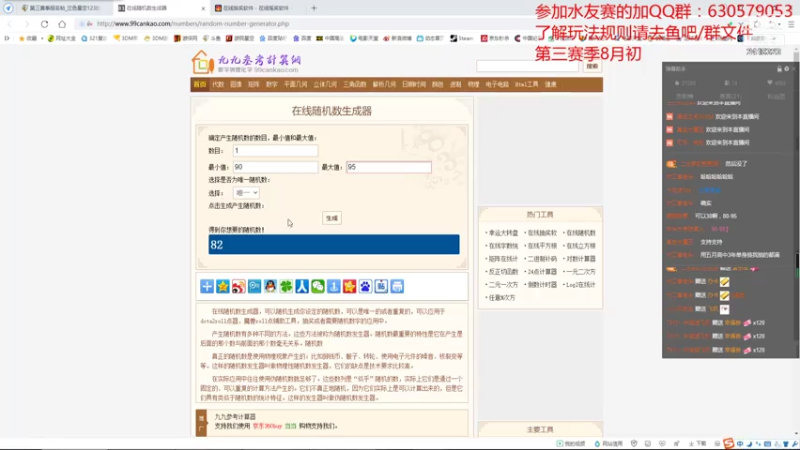Click the Sogou input method tray icon
The width and height of the screenshot is (800, 450).
(728, 443)
